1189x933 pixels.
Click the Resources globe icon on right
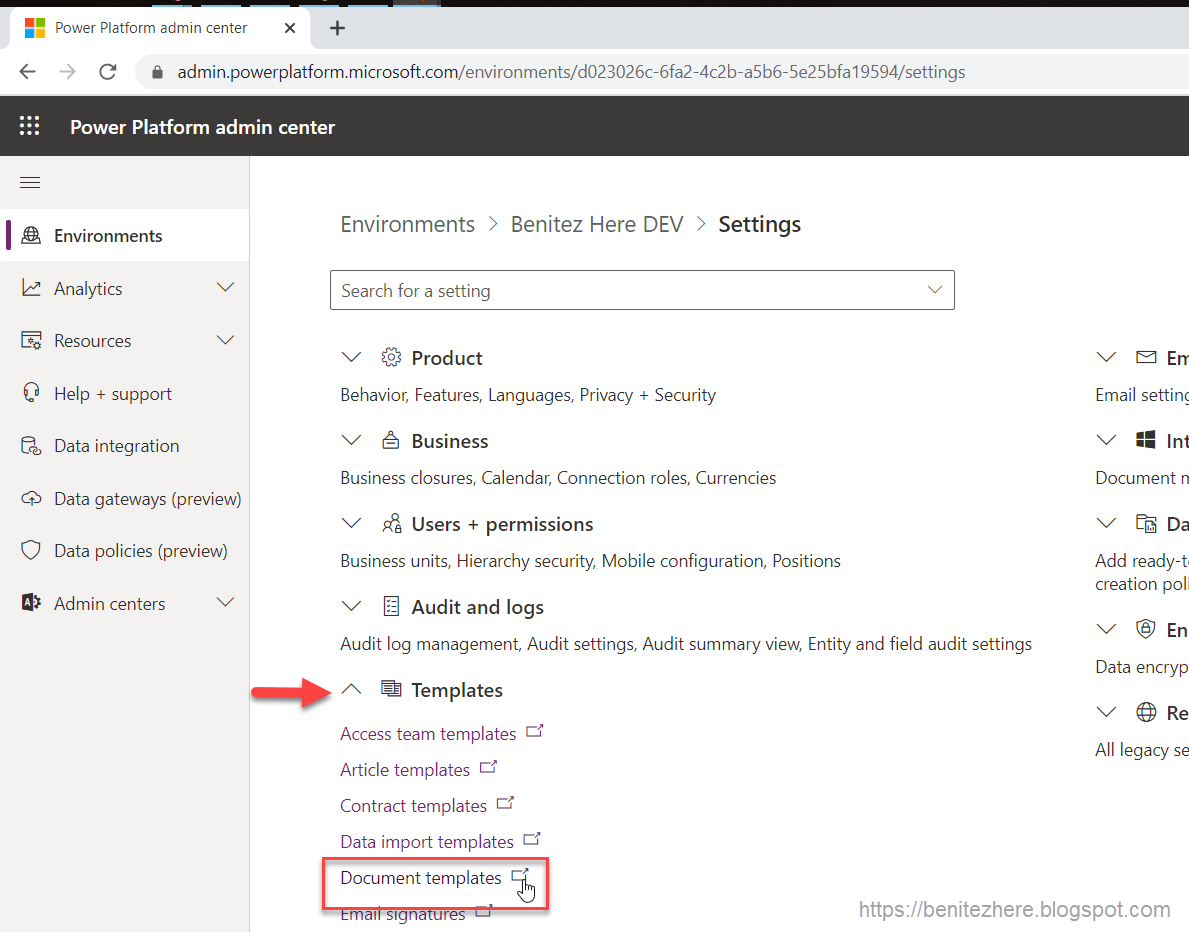(1146, 712)
